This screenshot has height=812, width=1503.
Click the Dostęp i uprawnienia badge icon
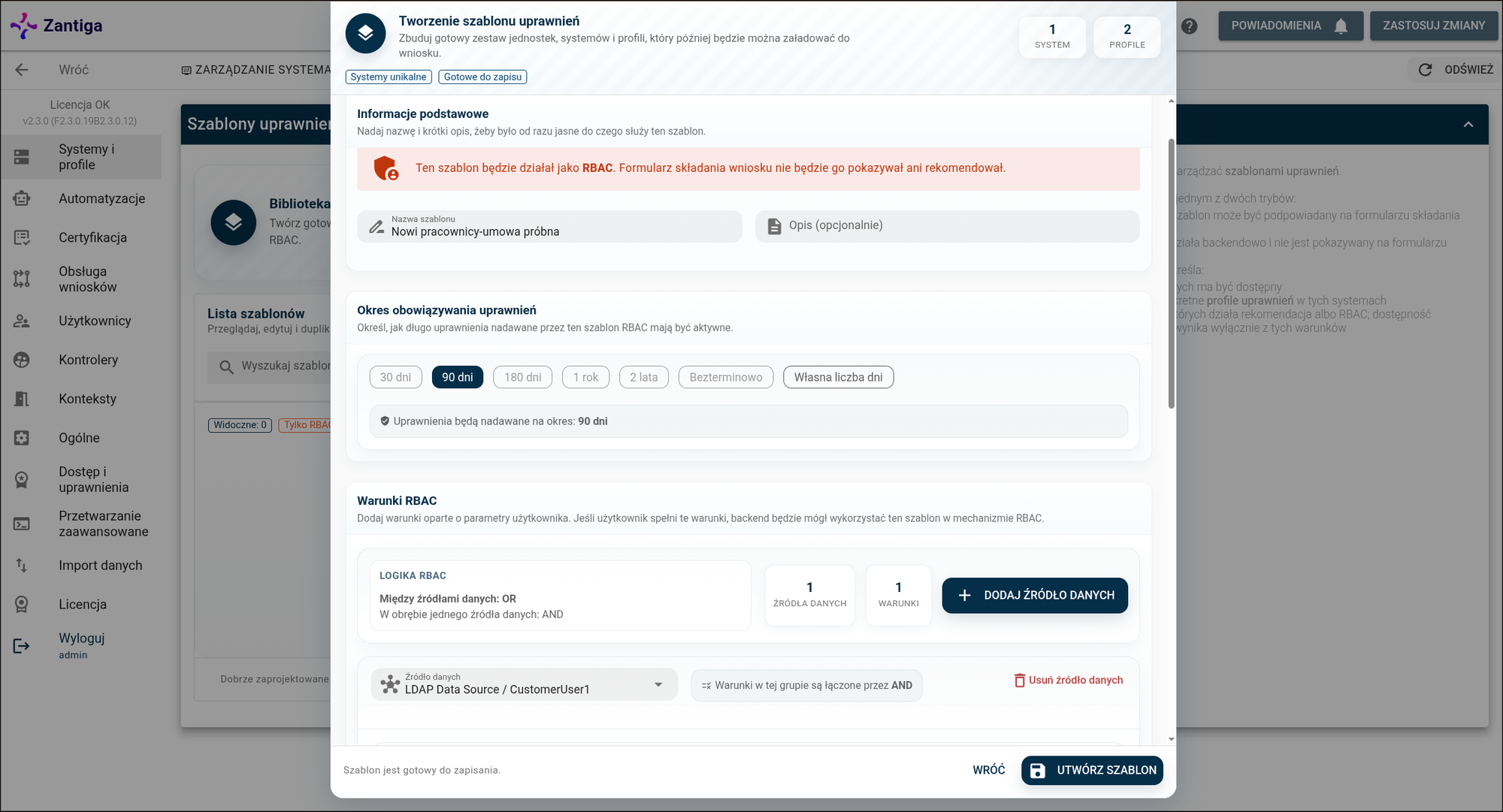point(22,479)
